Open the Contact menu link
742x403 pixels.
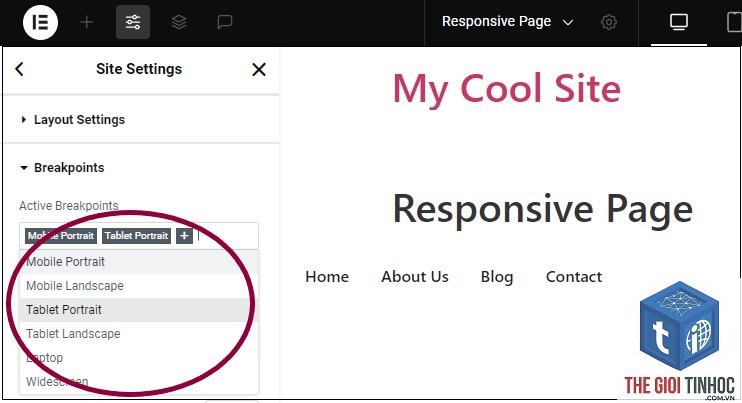pos(574,277)
